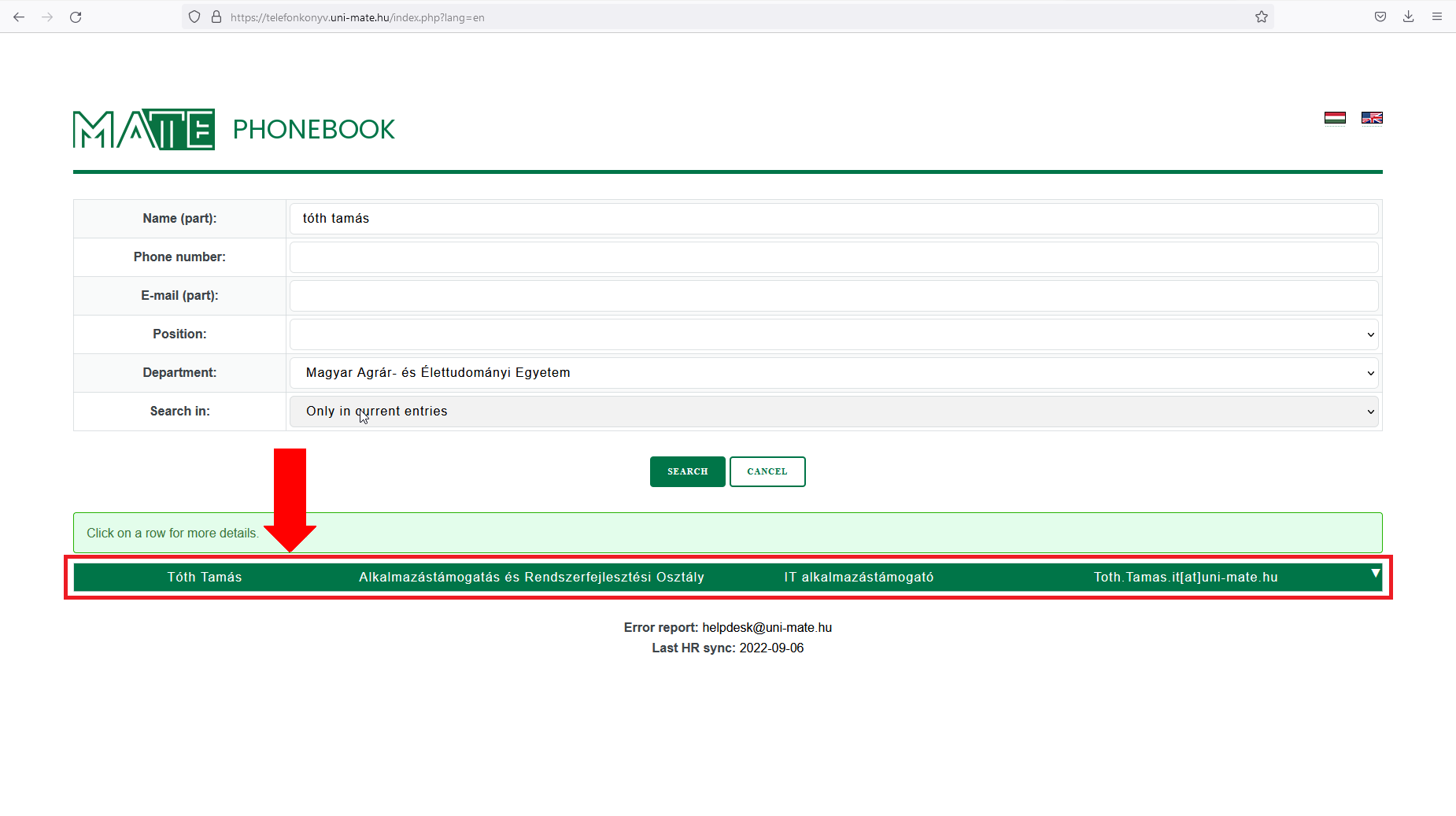Focus the E-mail (part) input field
1456x816 pixels.
pyautogui.click(x=834, y=296)
